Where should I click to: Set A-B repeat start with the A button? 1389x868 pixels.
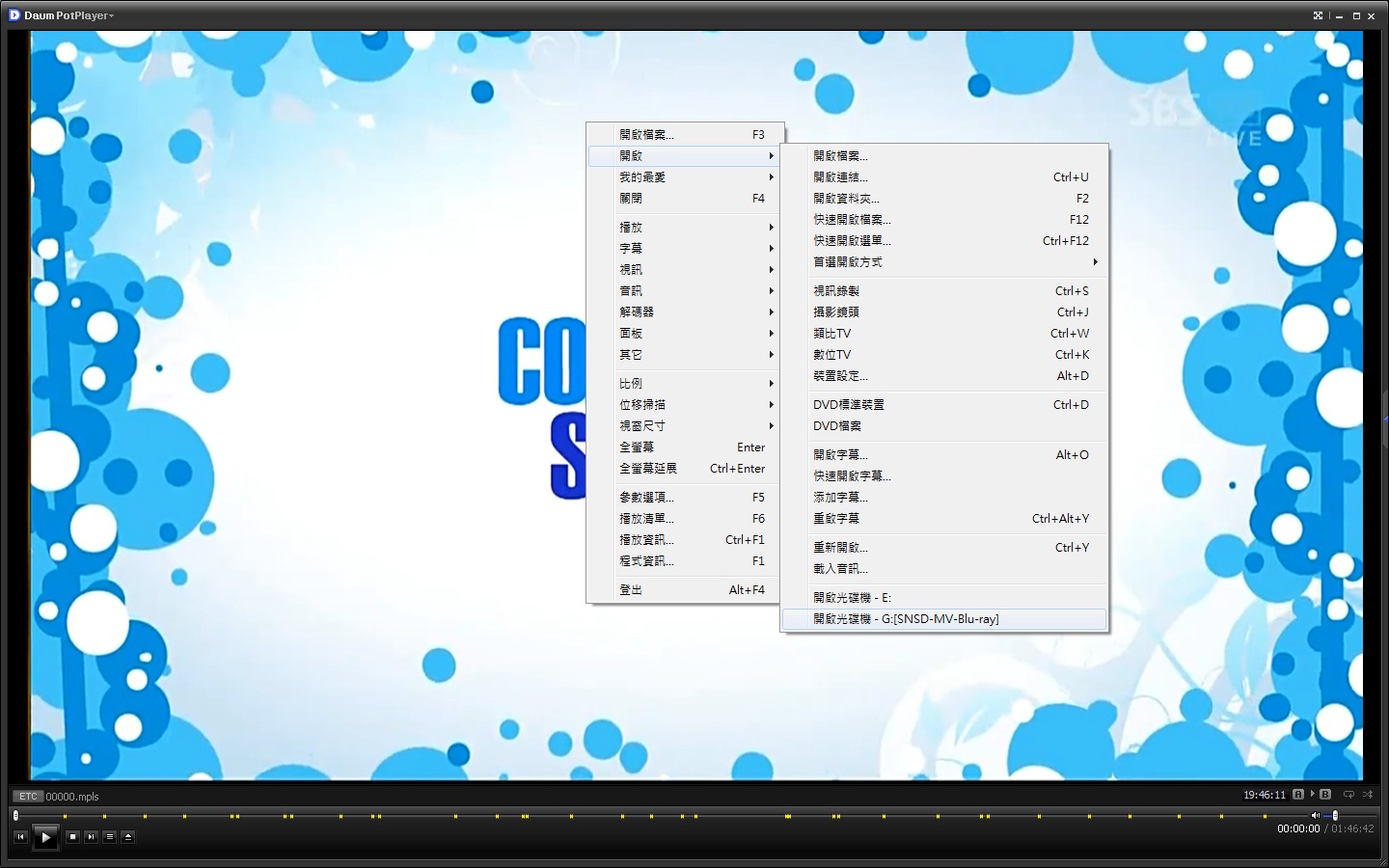(1298, 794)
